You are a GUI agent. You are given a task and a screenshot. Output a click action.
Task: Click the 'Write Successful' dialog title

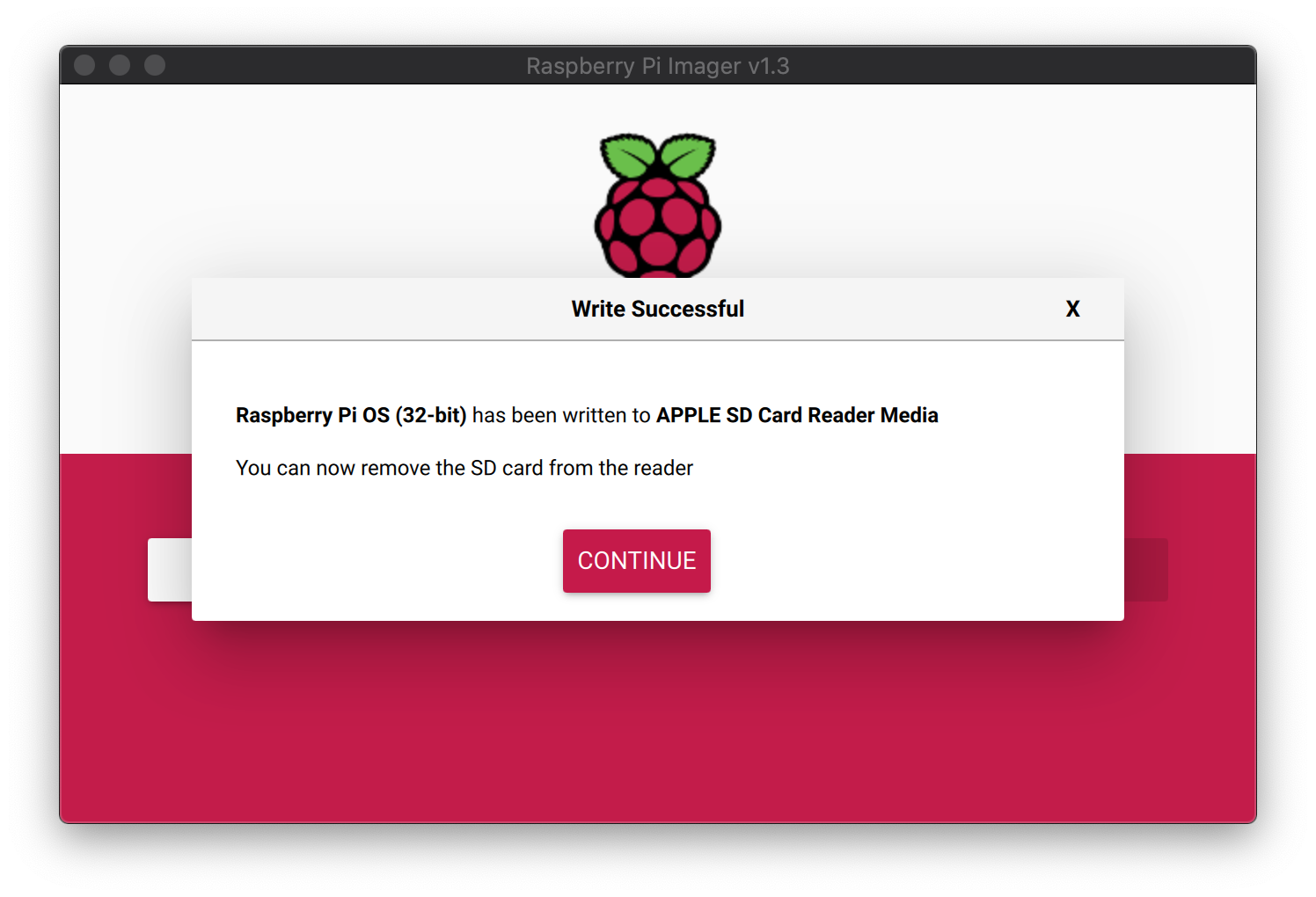tap(658, 310)
